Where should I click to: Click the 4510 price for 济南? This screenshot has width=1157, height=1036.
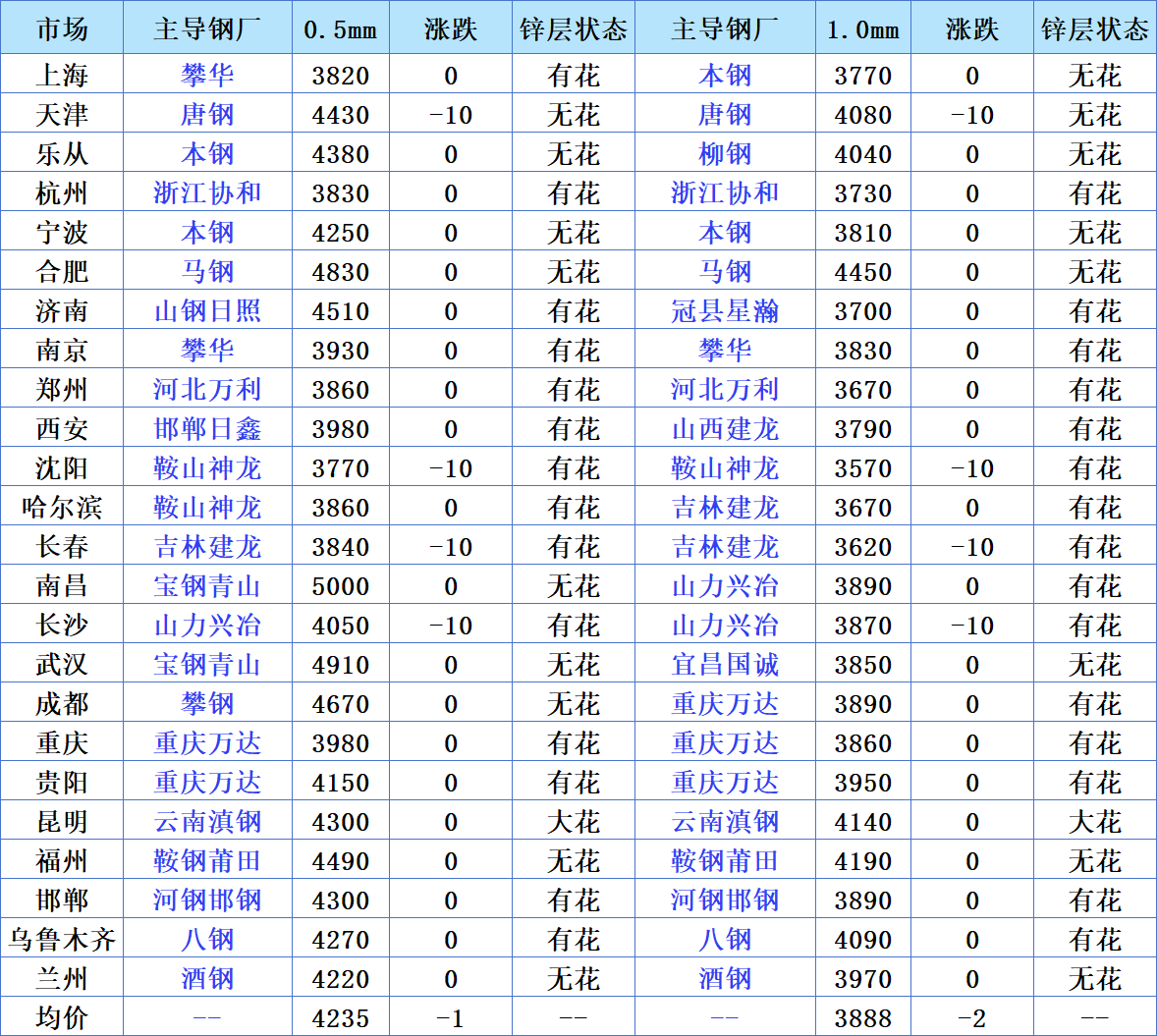[340, 310]
